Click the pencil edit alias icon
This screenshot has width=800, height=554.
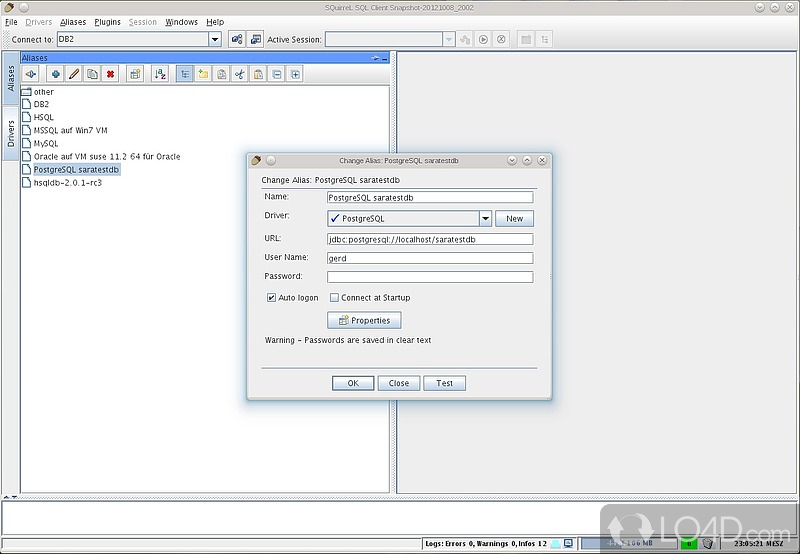[x=74, y=74]
